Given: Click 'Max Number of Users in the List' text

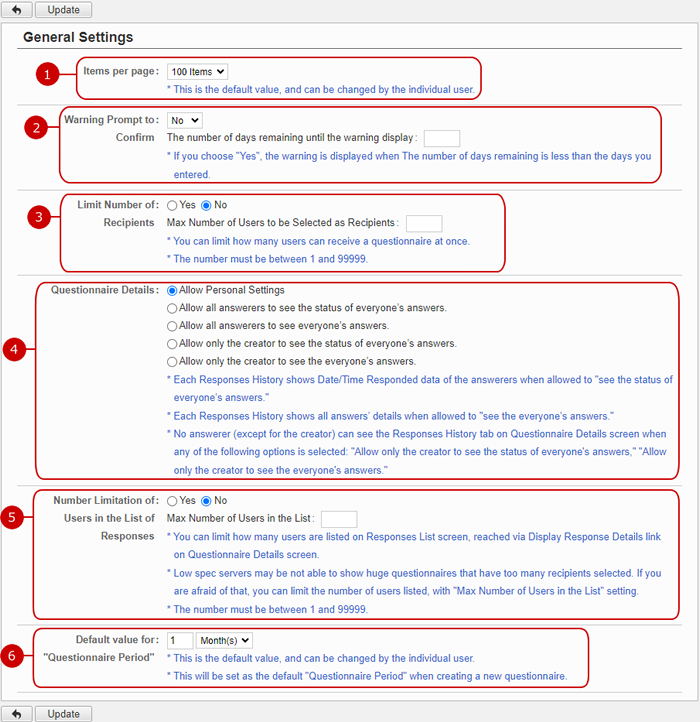Looking at the screenshot, I should [239, 518].
